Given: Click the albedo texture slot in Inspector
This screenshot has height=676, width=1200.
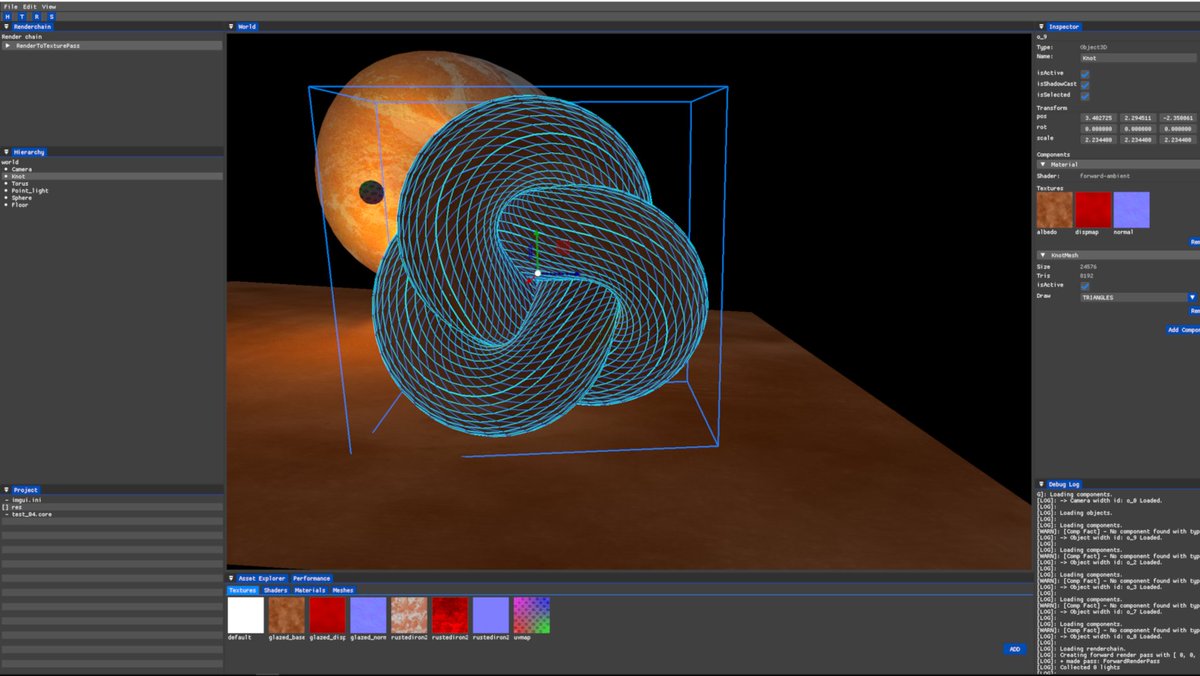Looking at the screenshot, I should [x=1055, y=210].
